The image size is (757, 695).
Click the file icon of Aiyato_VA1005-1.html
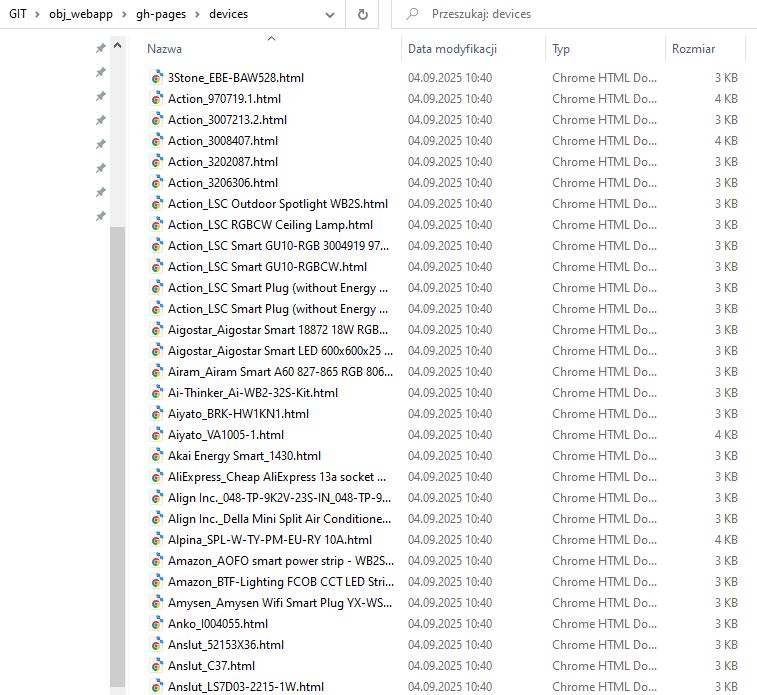click(156, 435)
